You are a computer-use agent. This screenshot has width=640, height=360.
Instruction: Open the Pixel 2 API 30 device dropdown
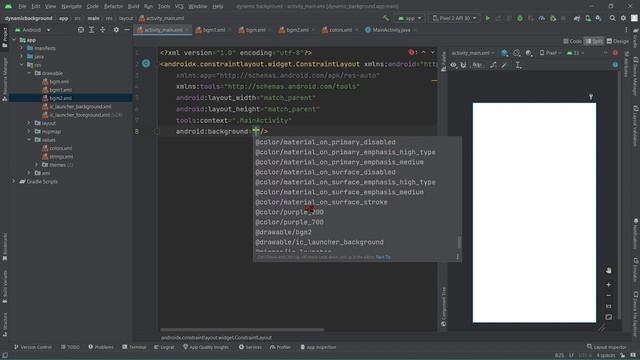(x=454, y=18)
